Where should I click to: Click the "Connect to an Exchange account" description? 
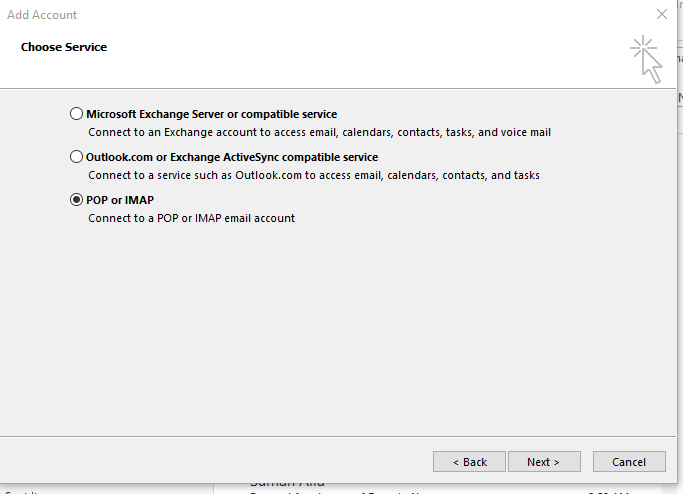click(319, 132)
